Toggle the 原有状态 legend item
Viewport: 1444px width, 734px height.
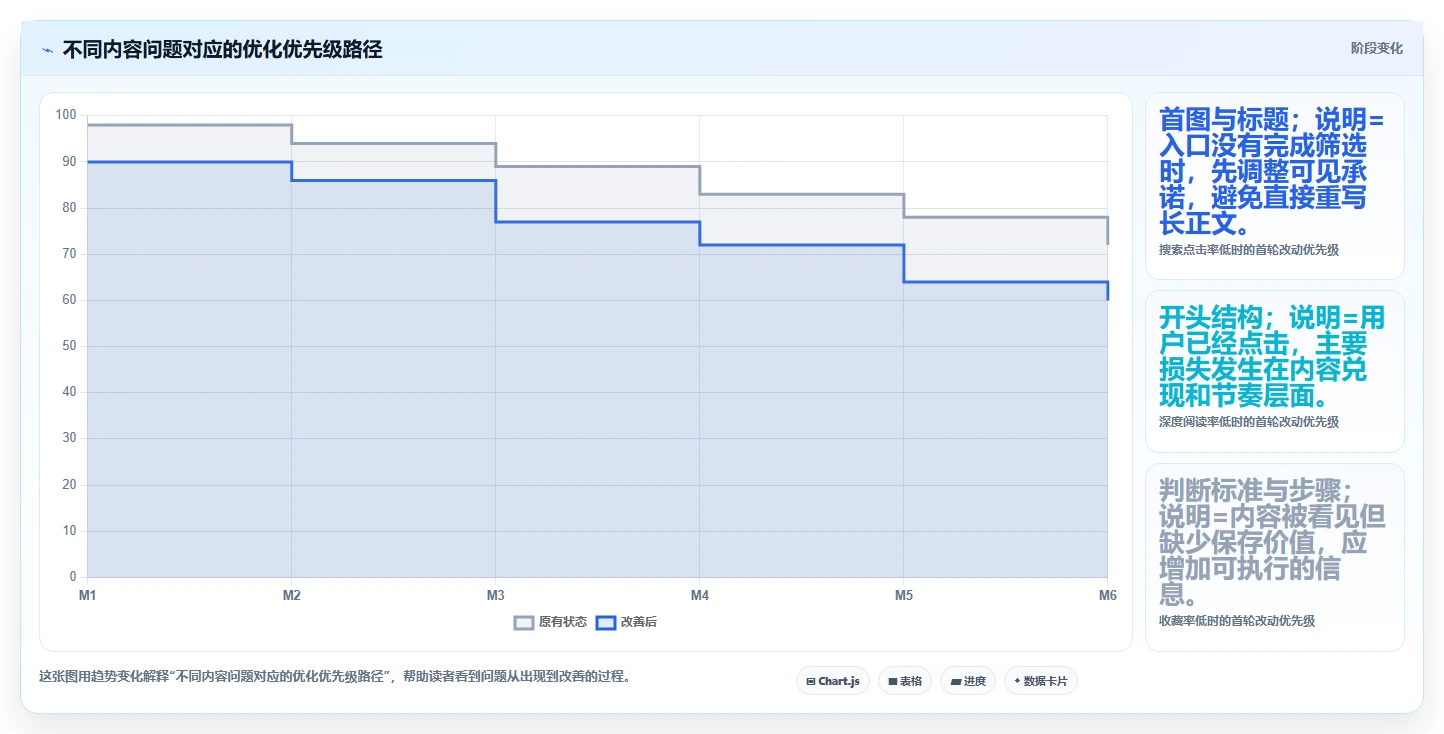(550, 622)
